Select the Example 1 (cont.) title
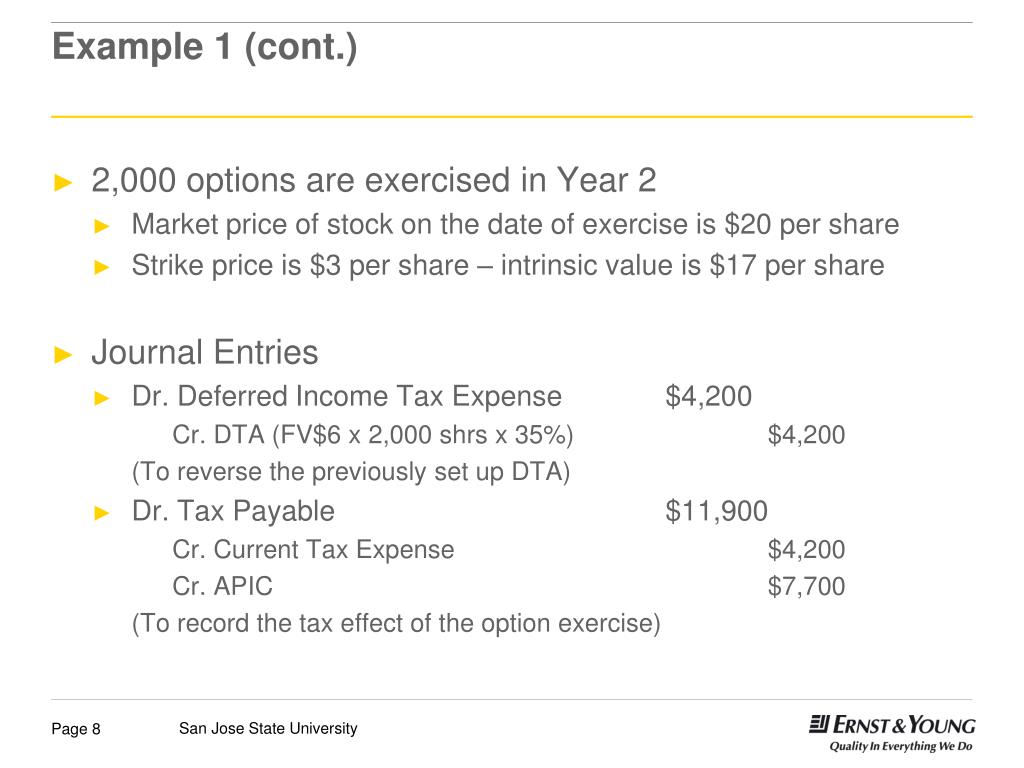1024x768 pixels. point(205,47)
